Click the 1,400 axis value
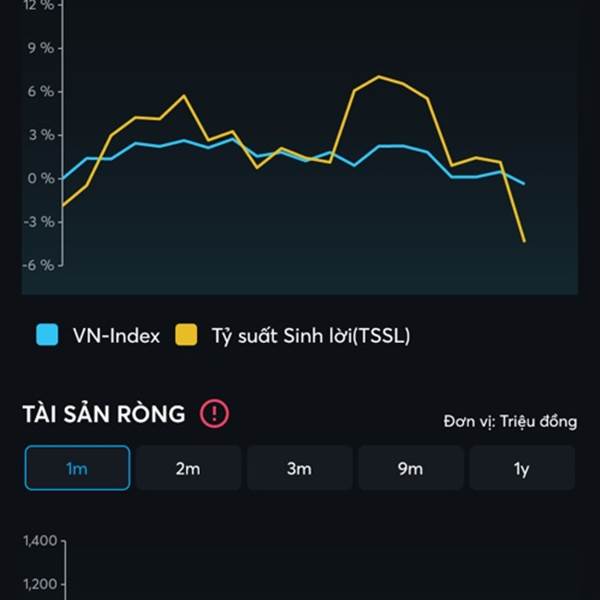The image size is (600, 600). tap(41, 541)
